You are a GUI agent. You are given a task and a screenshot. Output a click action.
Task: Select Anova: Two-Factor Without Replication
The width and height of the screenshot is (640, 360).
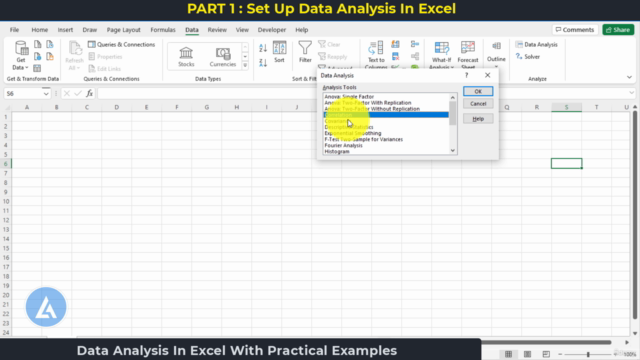[372, 109]
